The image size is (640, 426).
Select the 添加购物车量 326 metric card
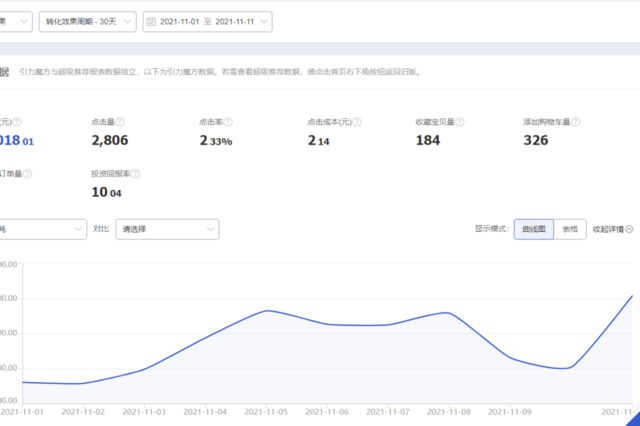click(552, 133)
